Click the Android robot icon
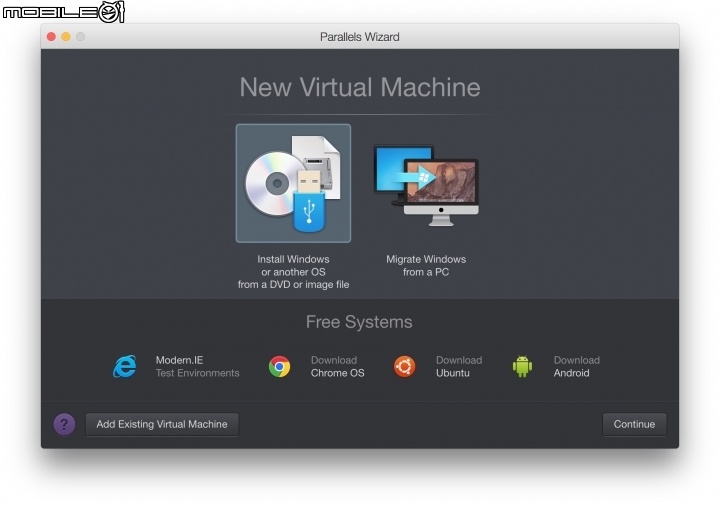The height and width of the screenshot is (507, 720). [x=522, y=366]
